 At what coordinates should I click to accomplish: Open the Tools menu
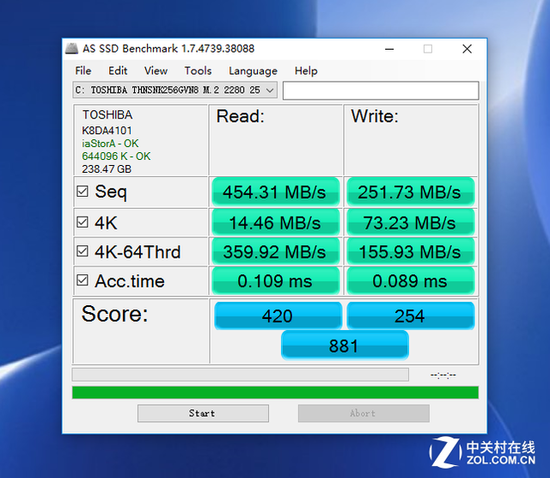pos(198,71)
